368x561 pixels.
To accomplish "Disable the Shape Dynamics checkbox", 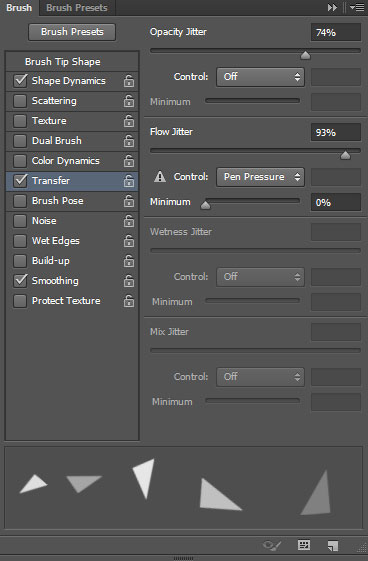I will point(20,81).
